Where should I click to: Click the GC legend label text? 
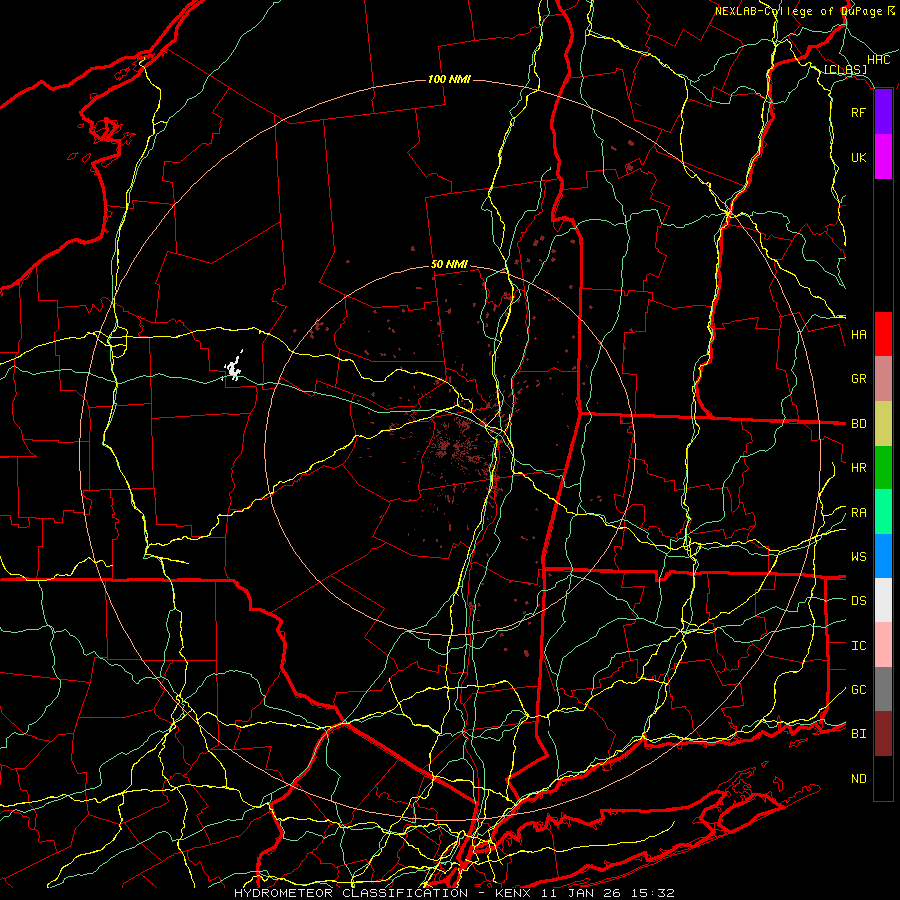(x=859, y=690)
